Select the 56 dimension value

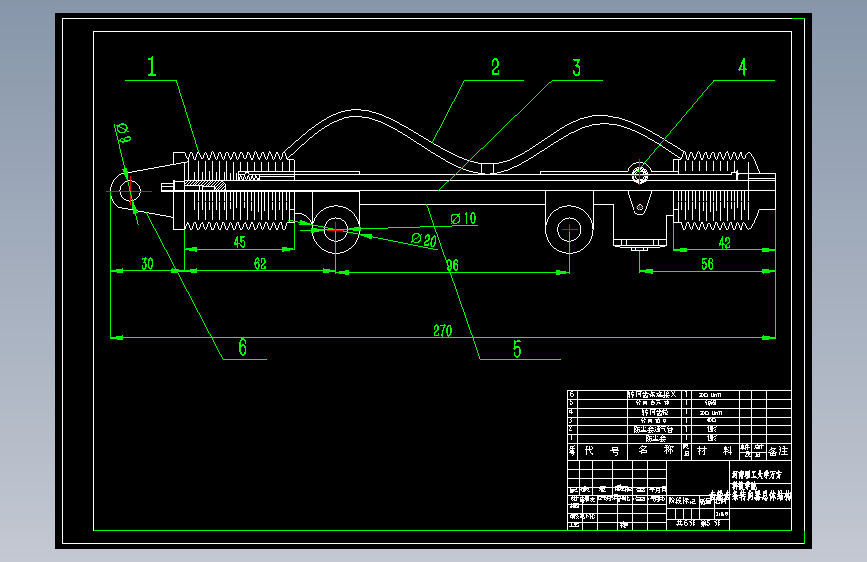point(707,264)
